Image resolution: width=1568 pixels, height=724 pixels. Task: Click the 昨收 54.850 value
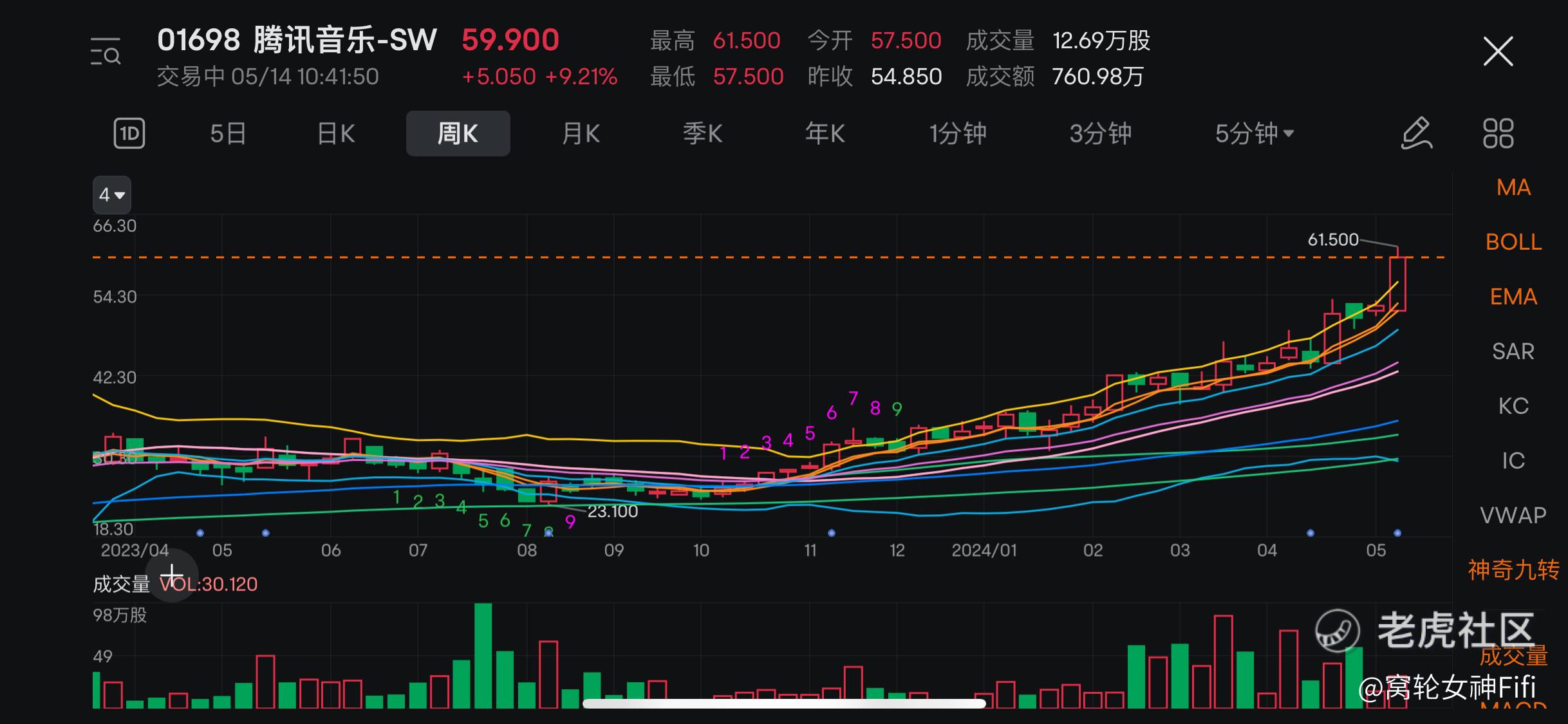point(906,77)
